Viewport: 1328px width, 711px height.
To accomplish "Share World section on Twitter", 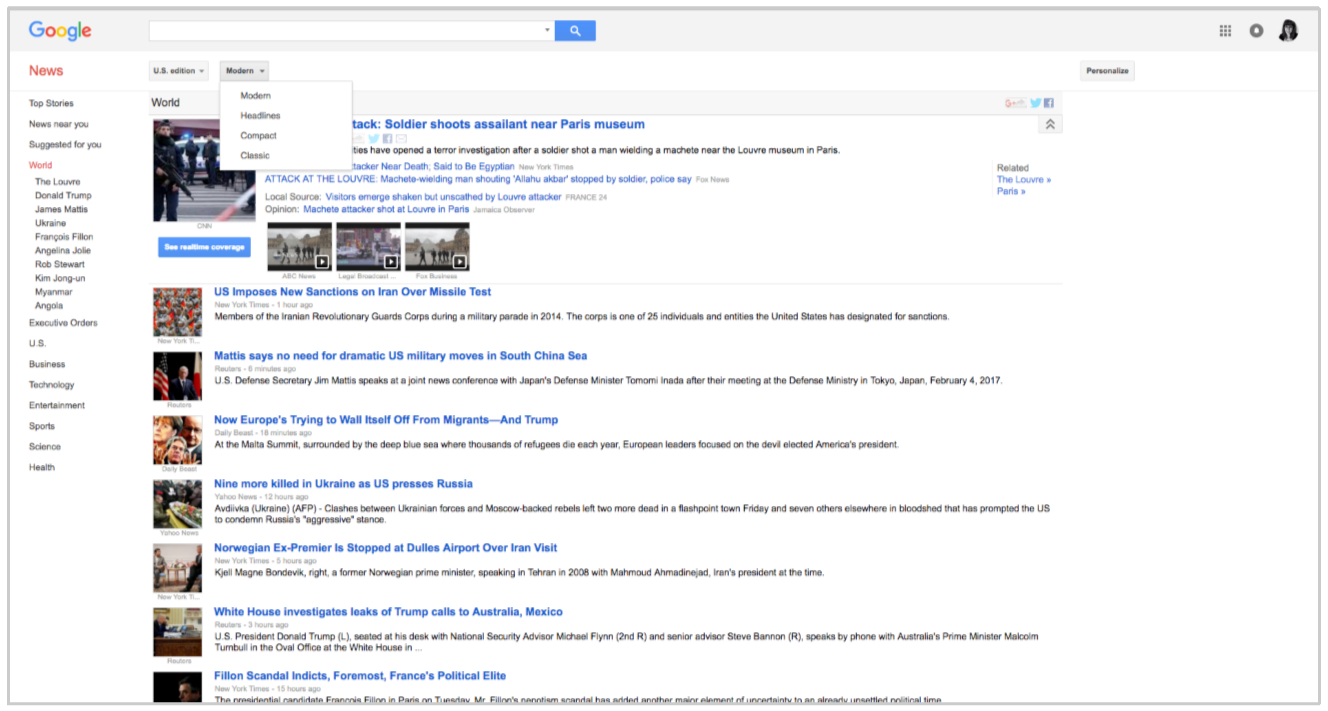I will click(x=1036, y=103).
